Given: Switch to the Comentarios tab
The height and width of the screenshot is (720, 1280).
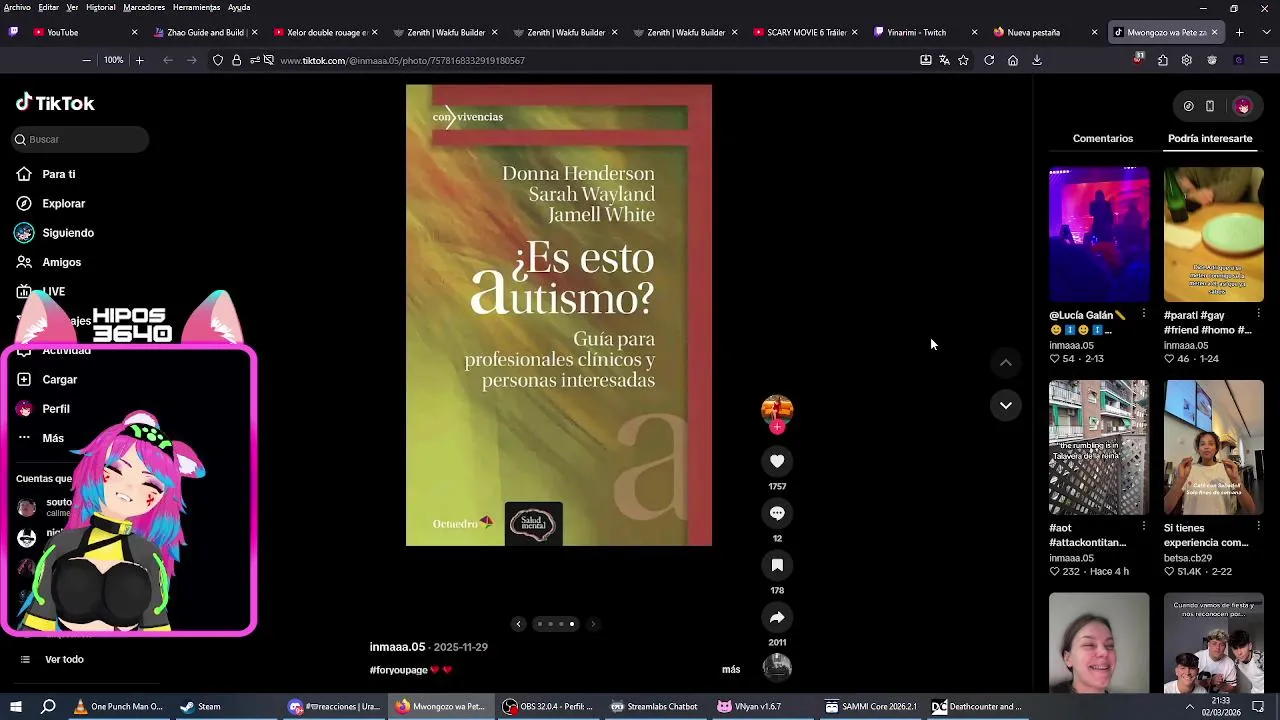Looking at the screenshot, I should coord(1103,139).
